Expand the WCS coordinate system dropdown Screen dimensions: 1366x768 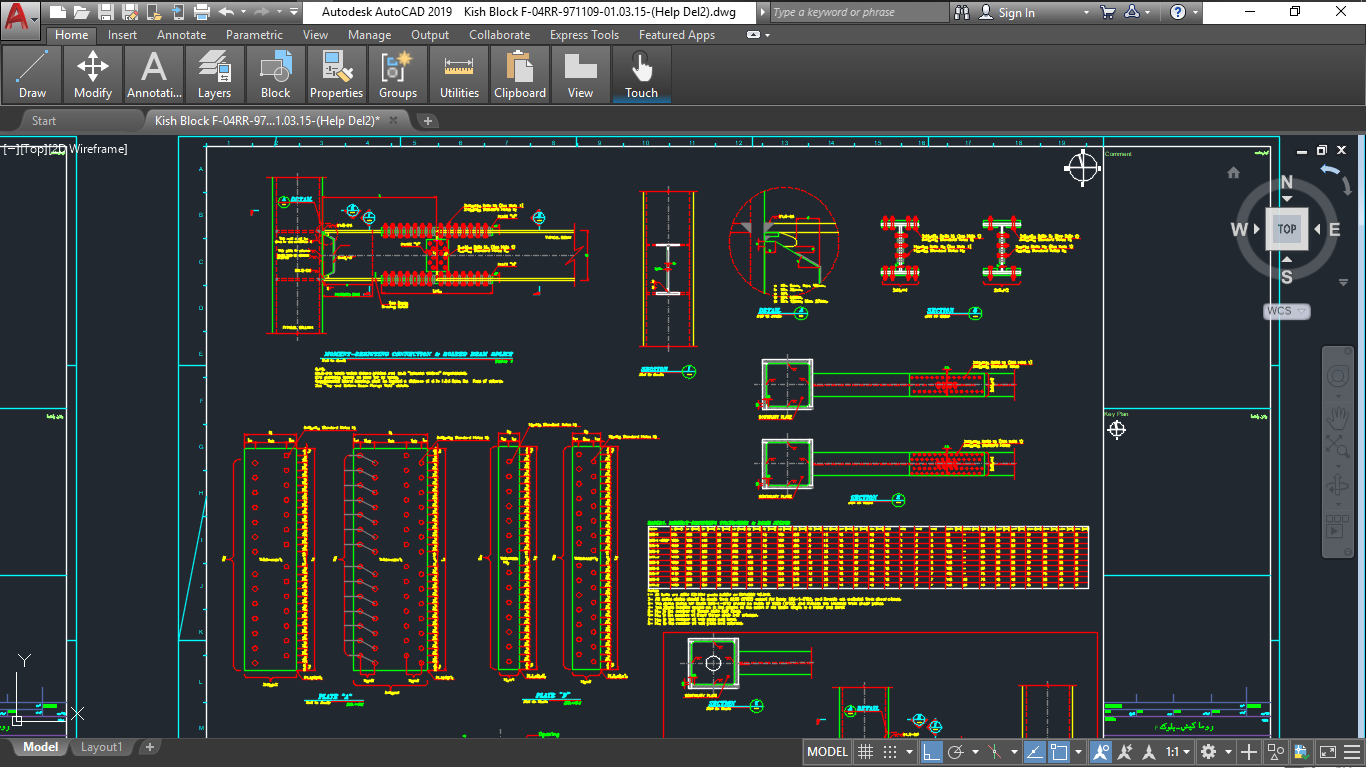[1286, 311]
